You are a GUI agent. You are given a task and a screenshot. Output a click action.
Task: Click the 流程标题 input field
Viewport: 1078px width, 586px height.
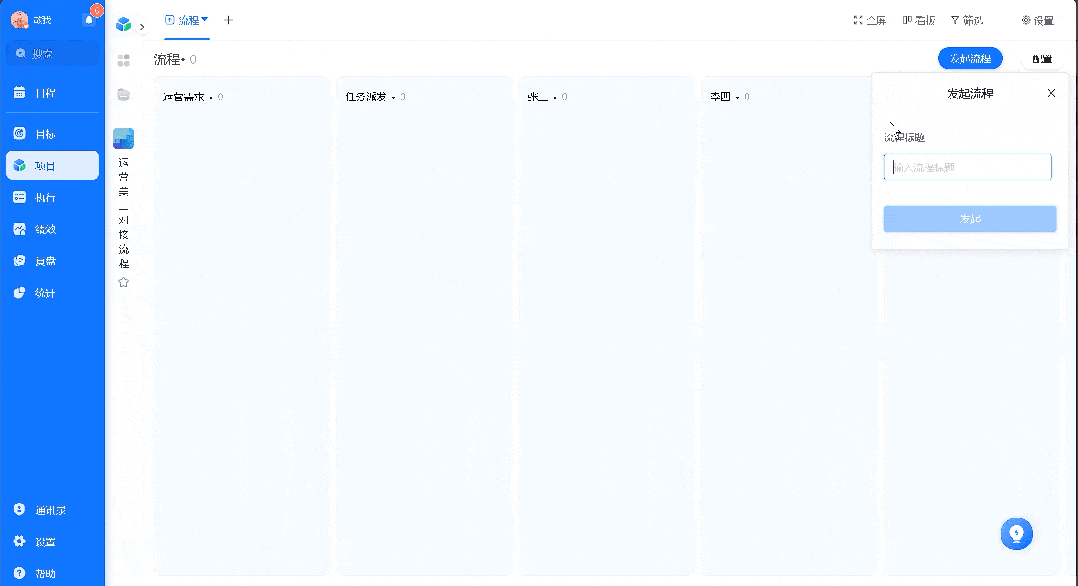tap(967, 167)
